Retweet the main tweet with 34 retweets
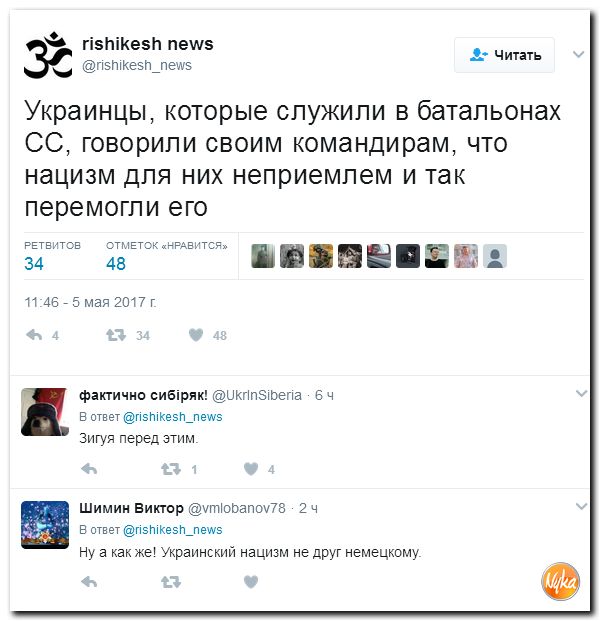 pos(116,335)
